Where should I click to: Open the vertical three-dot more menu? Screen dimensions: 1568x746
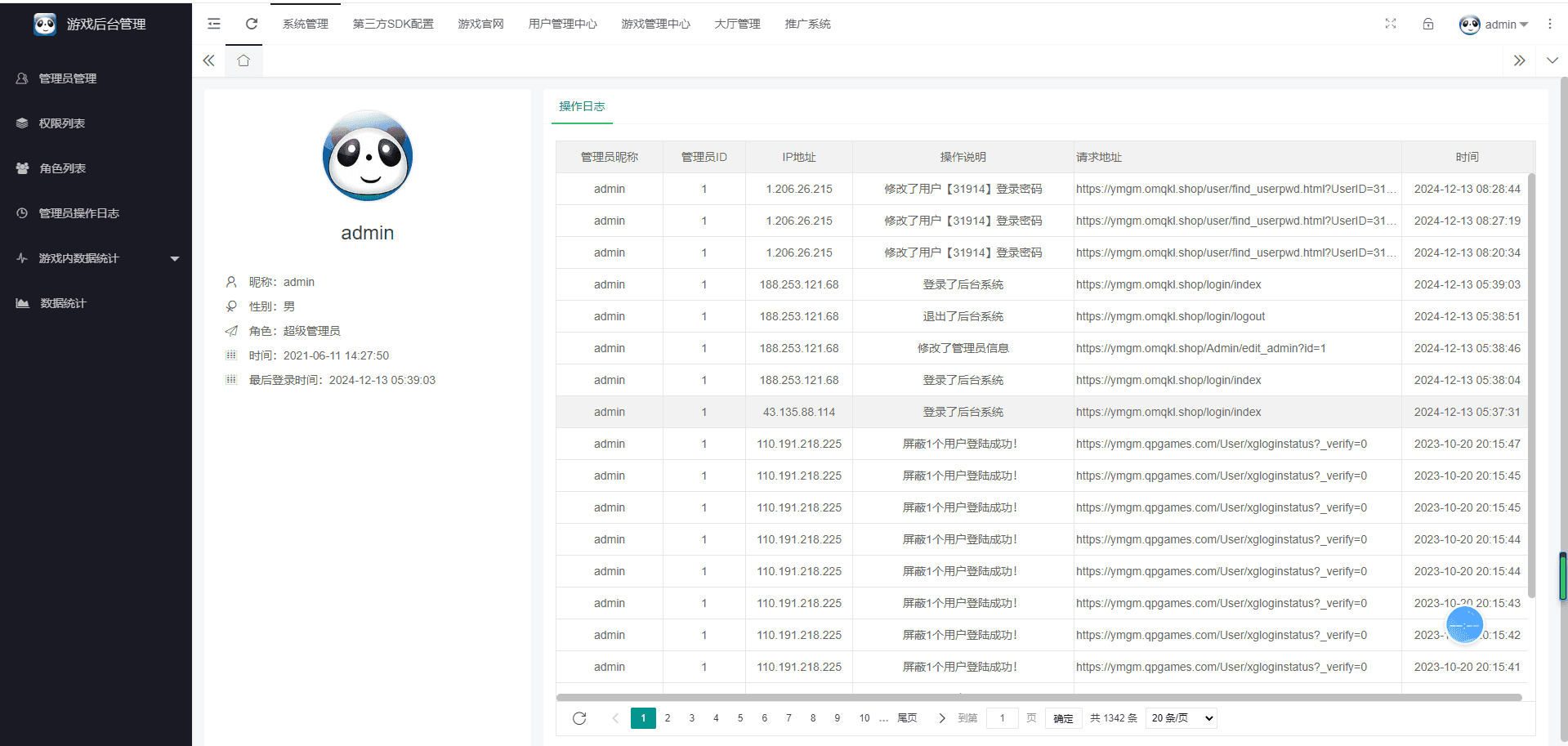click(1550, 24)
